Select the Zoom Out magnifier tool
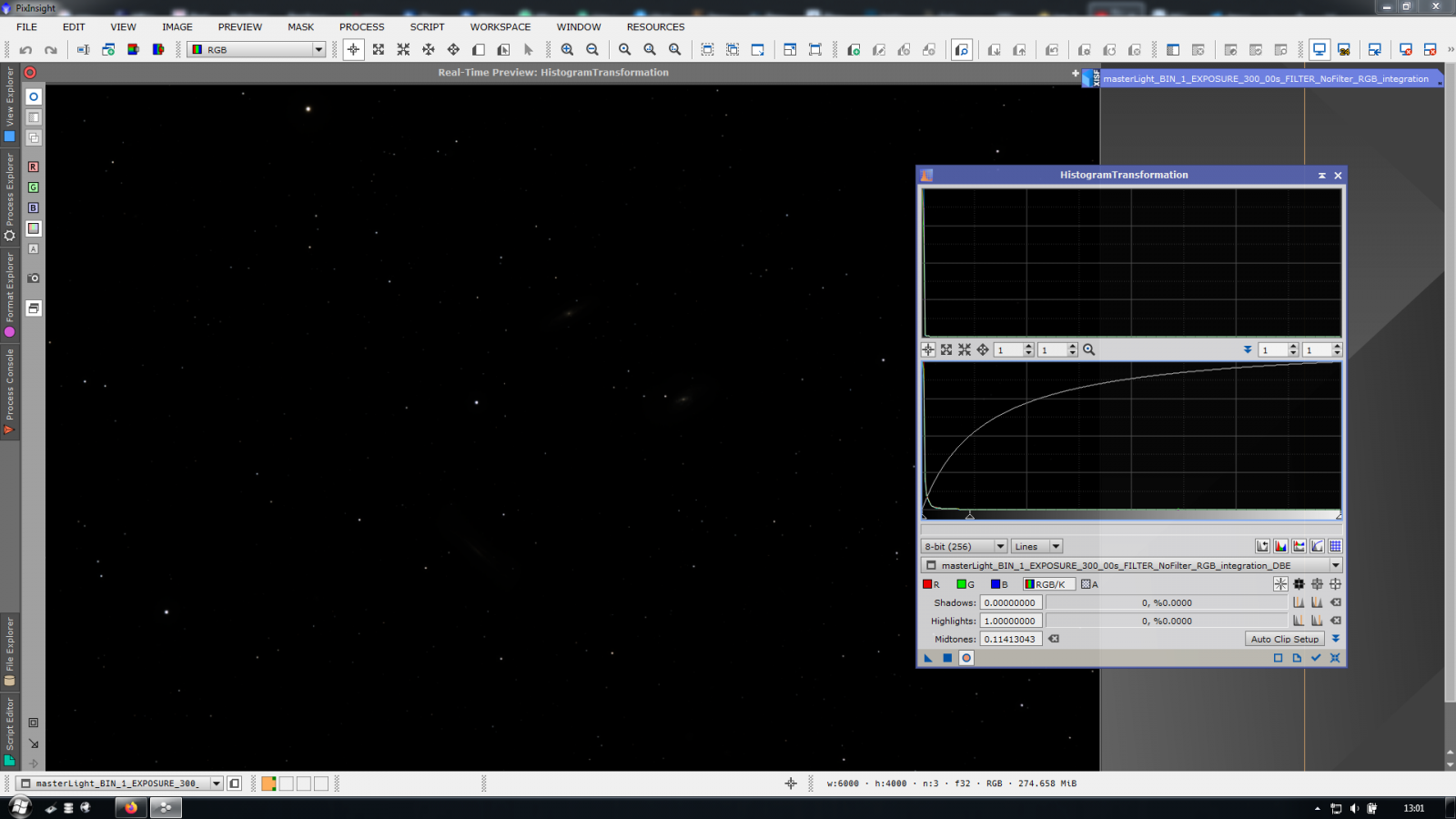 point(592,50)
